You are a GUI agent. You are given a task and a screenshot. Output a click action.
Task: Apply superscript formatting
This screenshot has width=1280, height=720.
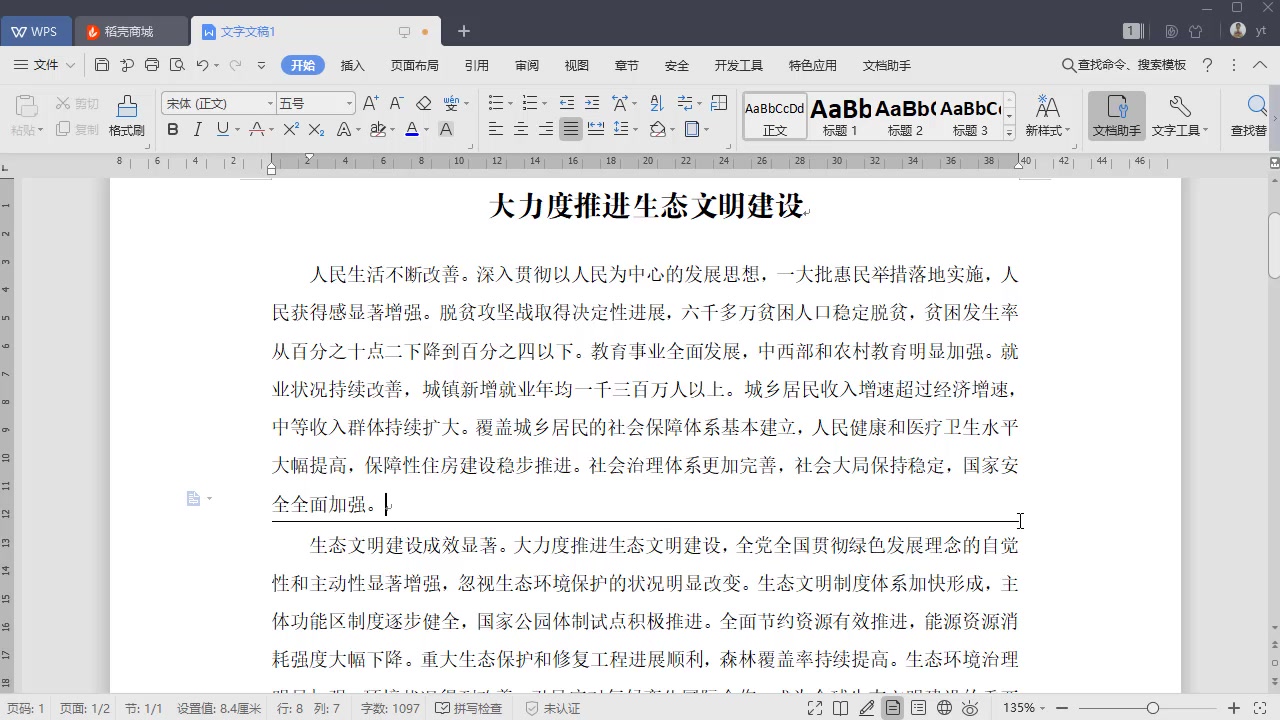[x=291, y=129]
